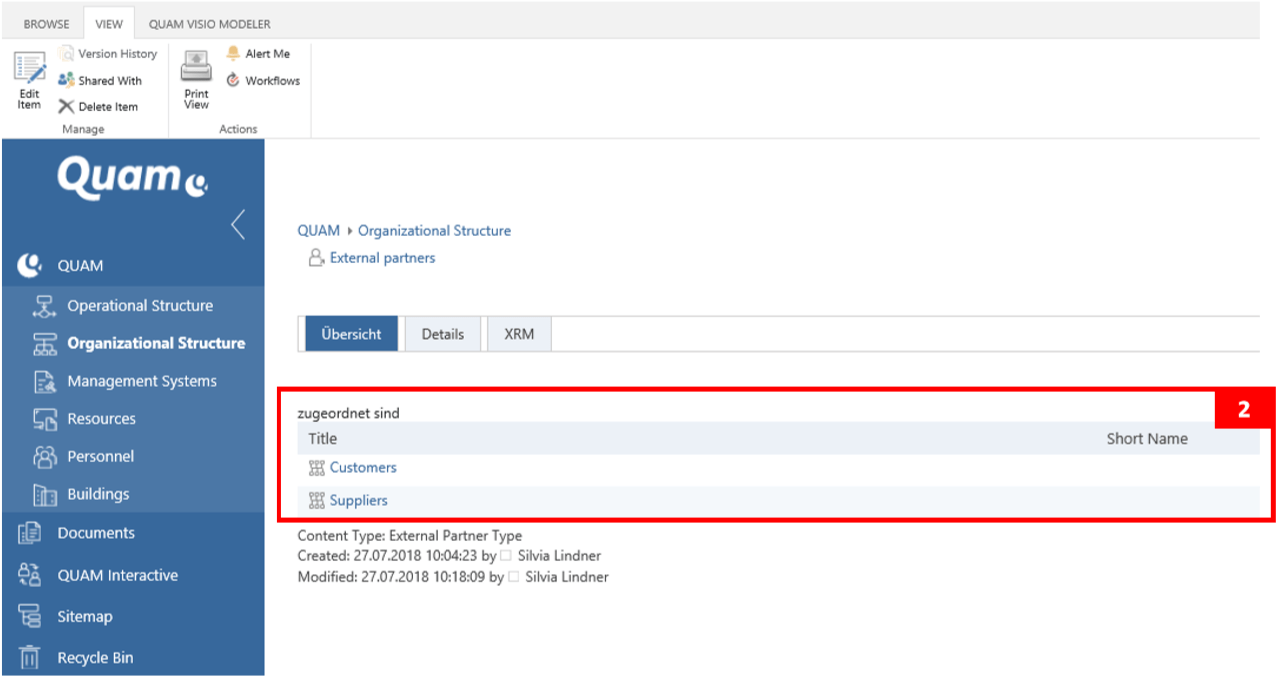Click the QUAM breadcrumb link
The image size is (1285, 688).
318,231
